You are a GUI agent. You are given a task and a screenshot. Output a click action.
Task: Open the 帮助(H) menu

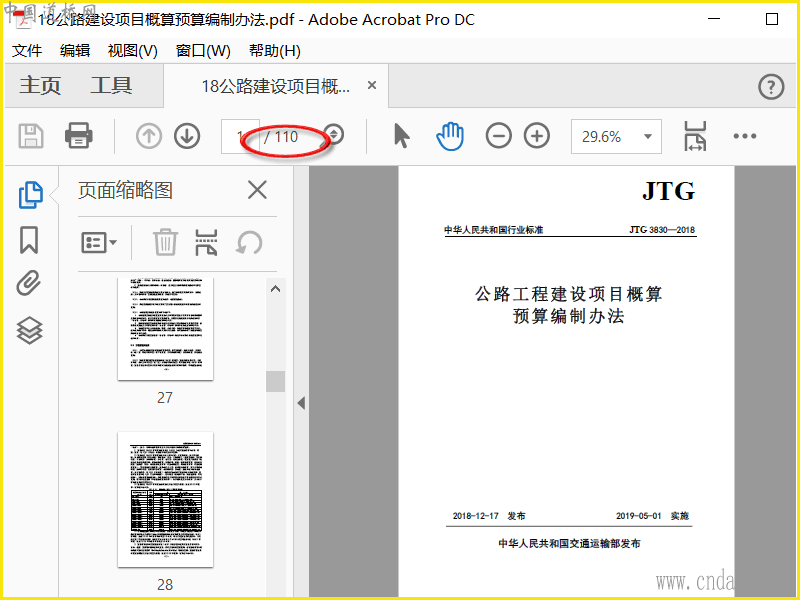coord(274,51)
